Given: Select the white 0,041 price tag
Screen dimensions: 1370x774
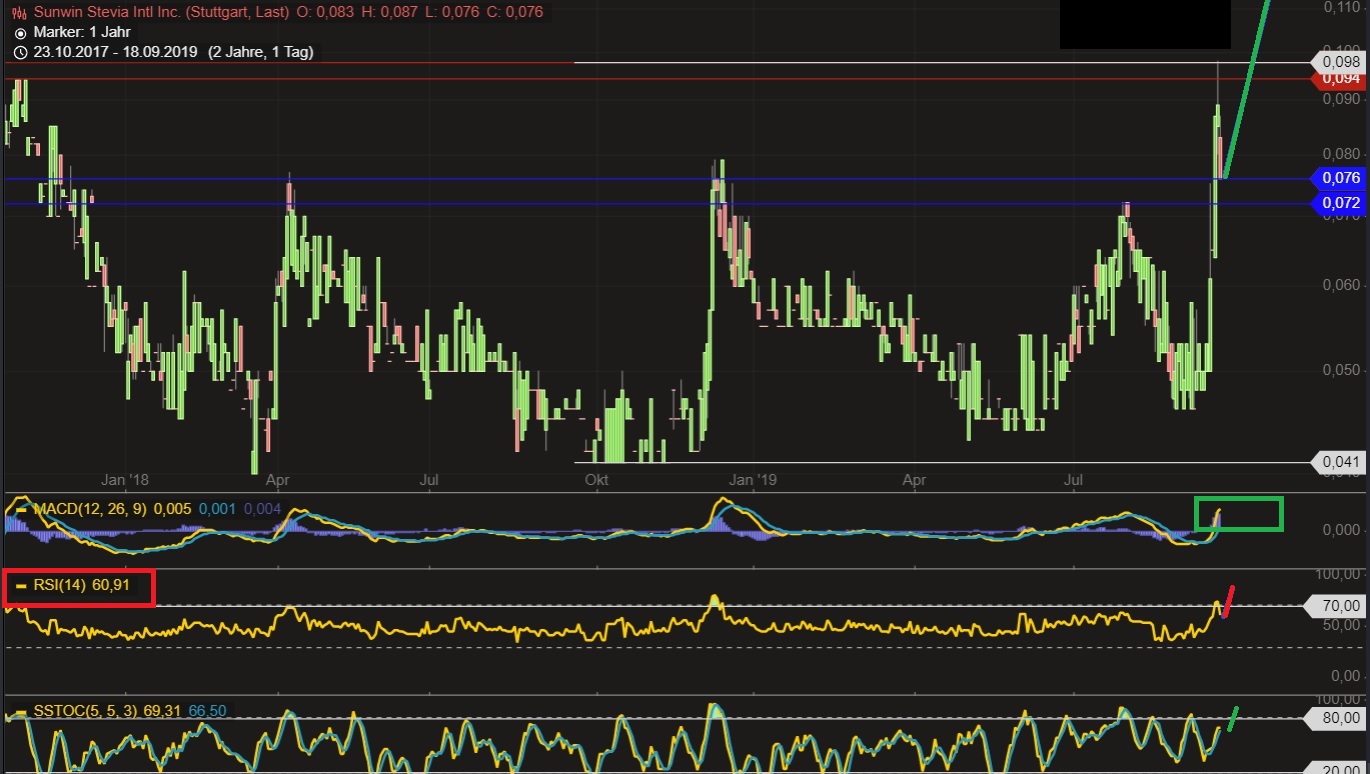Looking at the screenshot, I should point(1340,462).
